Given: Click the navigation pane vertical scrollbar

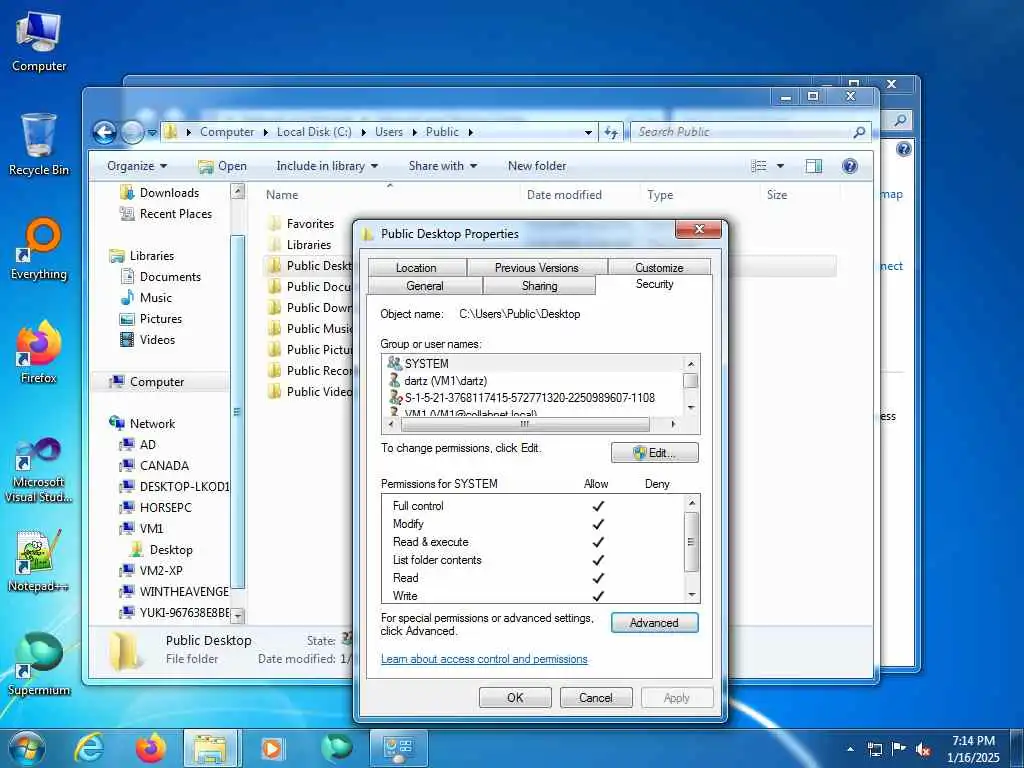Looking at the screenshot, I should (238, 411).
